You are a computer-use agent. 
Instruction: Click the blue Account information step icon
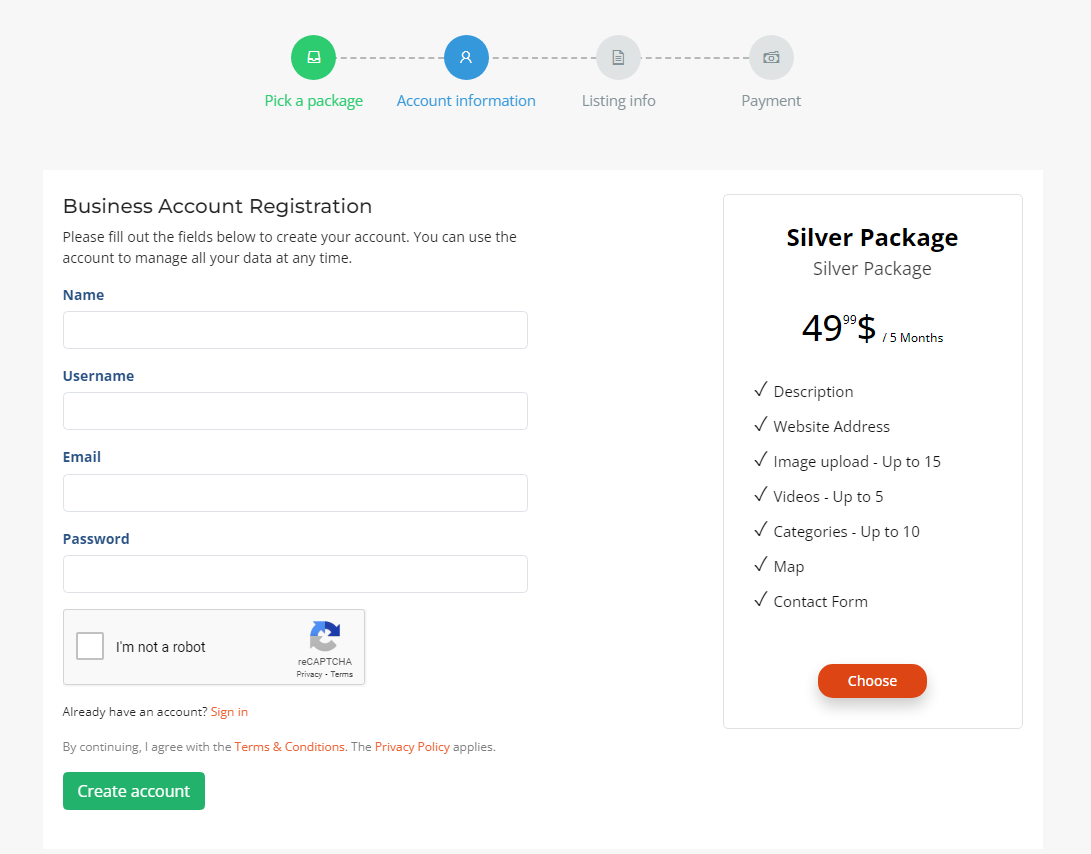click(466, 57)
